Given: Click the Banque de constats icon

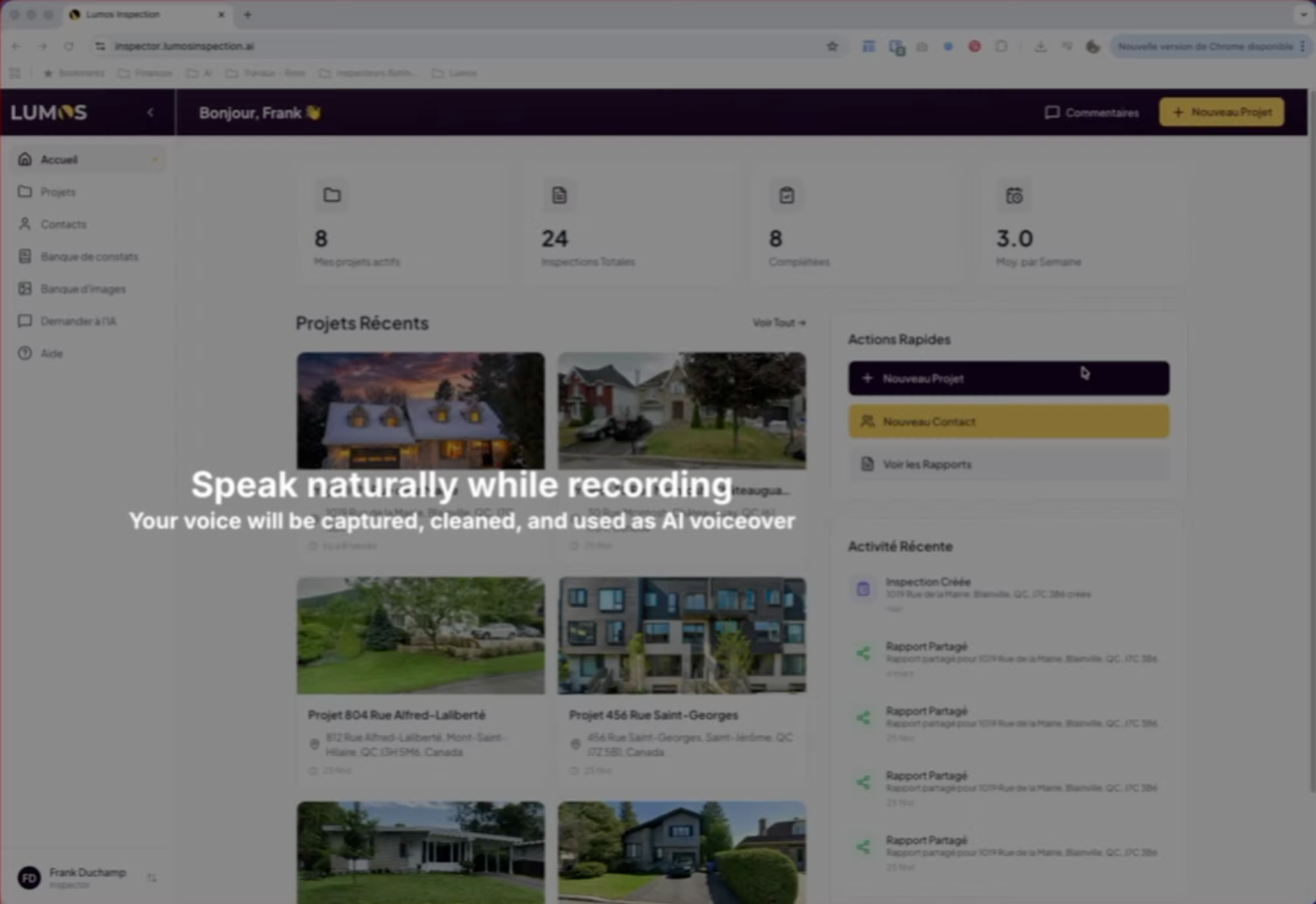Looking at the screenshot, I should click(25, 257).
